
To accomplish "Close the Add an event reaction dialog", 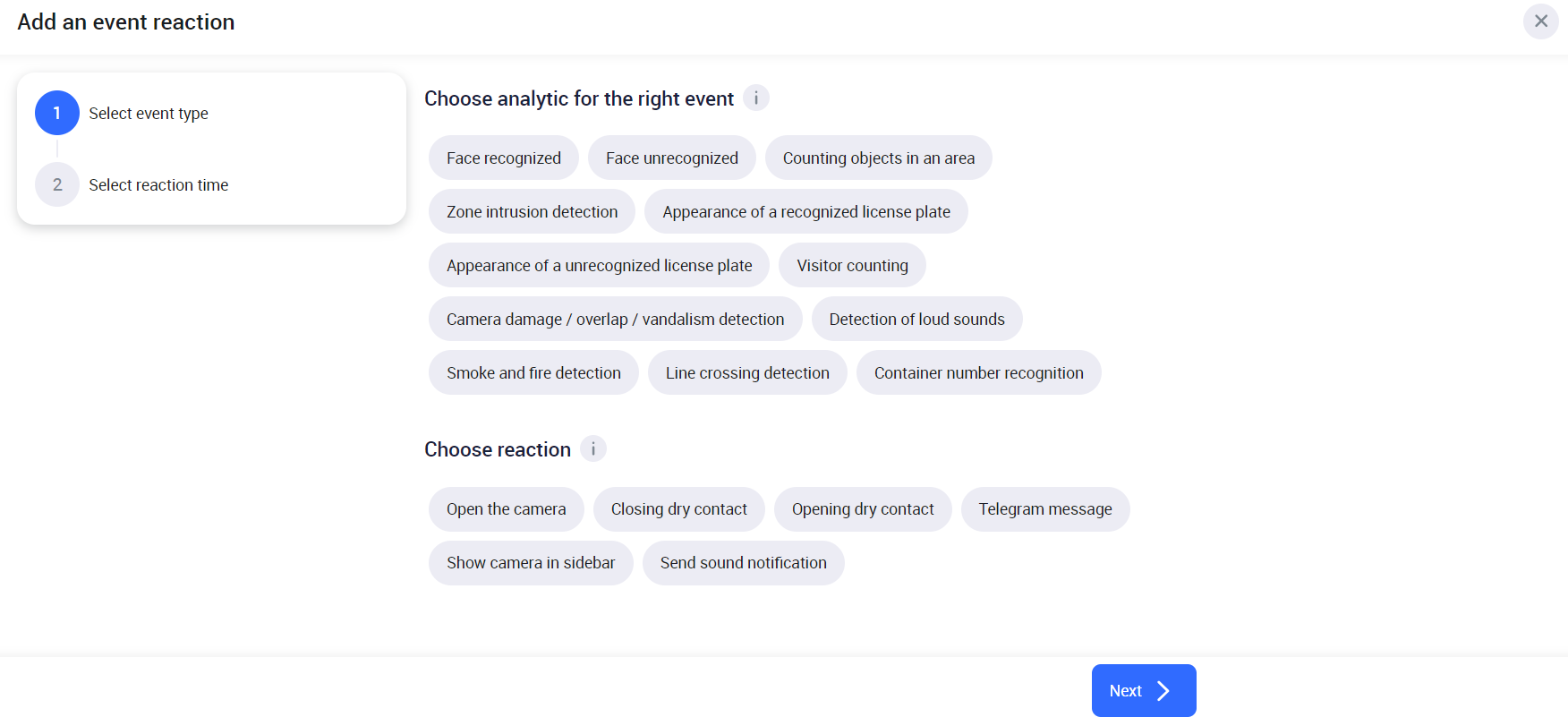I will pos(1540,21).
